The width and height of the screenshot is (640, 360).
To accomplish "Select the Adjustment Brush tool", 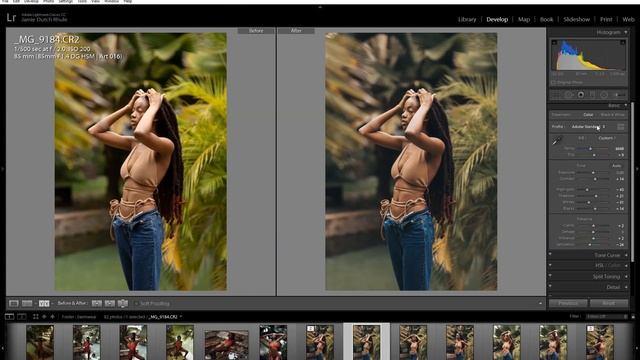I will pyautogui.click(x=620, y=95).
